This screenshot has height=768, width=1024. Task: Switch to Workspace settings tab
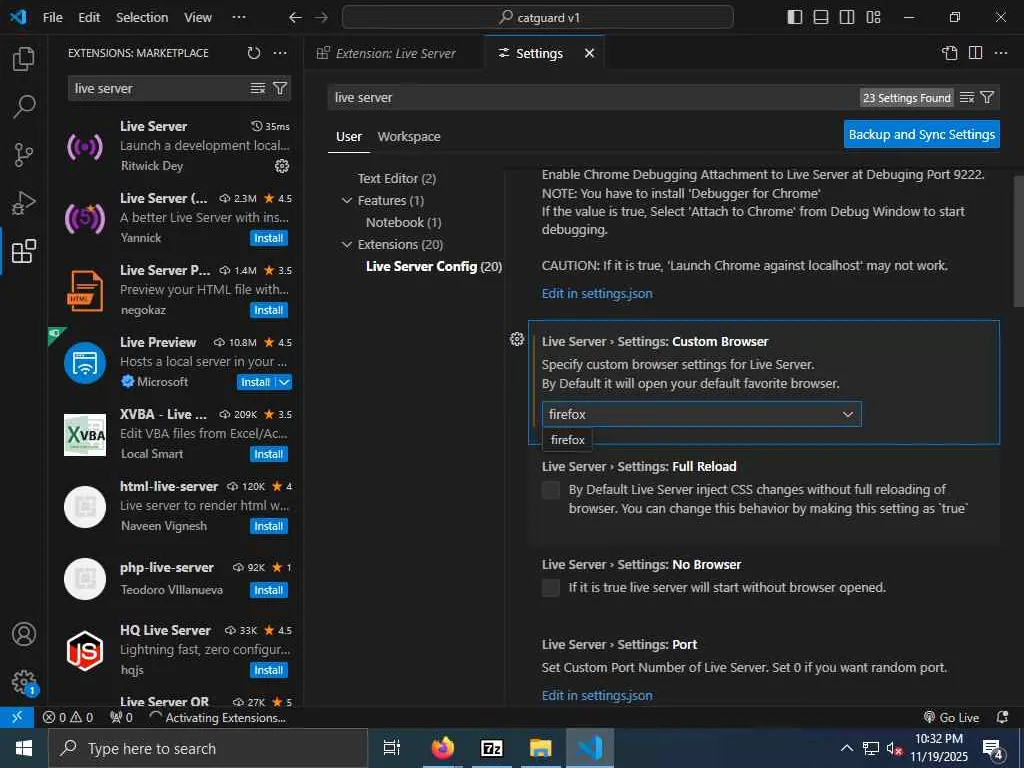[409, 136]
